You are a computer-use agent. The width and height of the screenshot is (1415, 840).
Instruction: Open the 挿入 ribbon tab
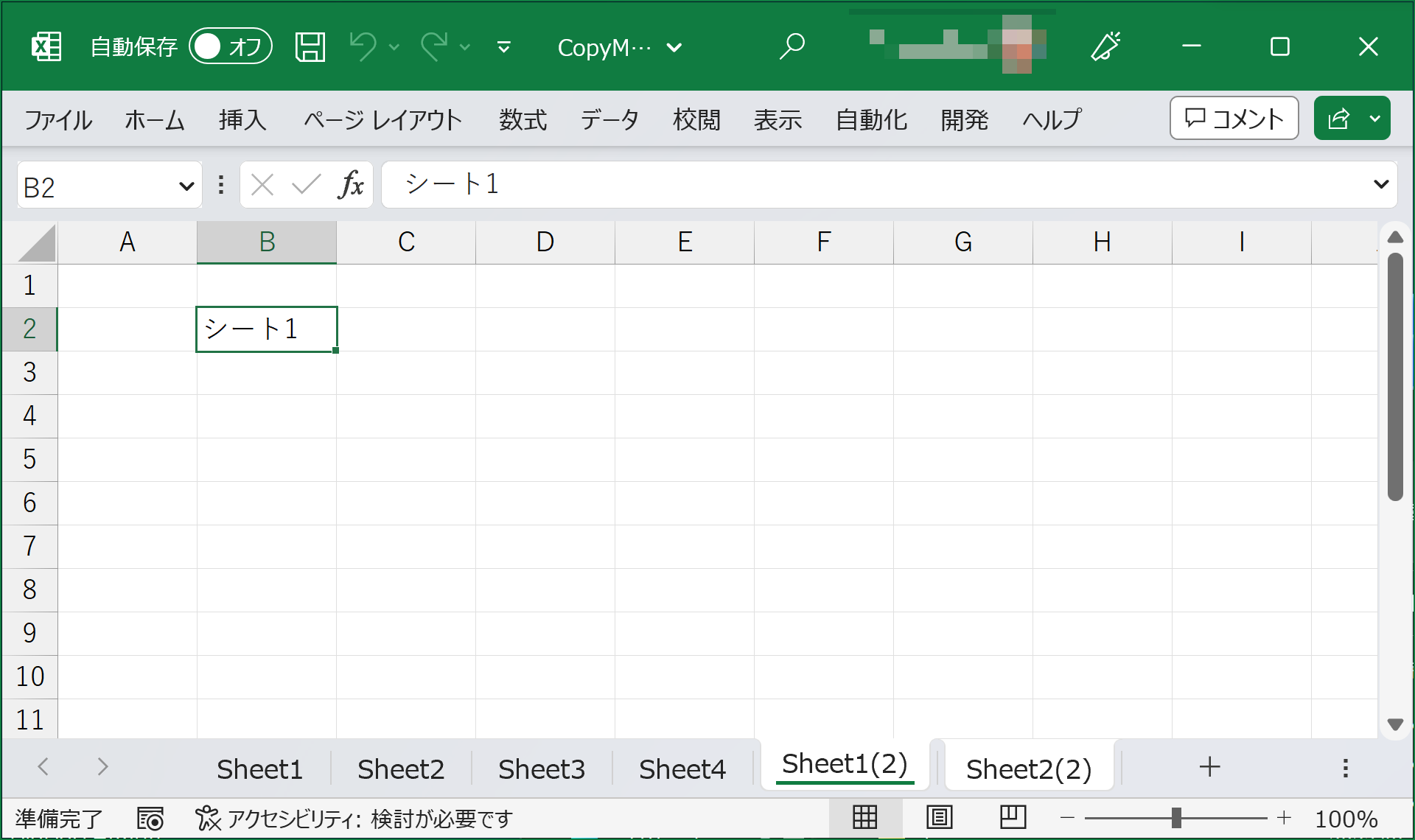click(242, 119)
